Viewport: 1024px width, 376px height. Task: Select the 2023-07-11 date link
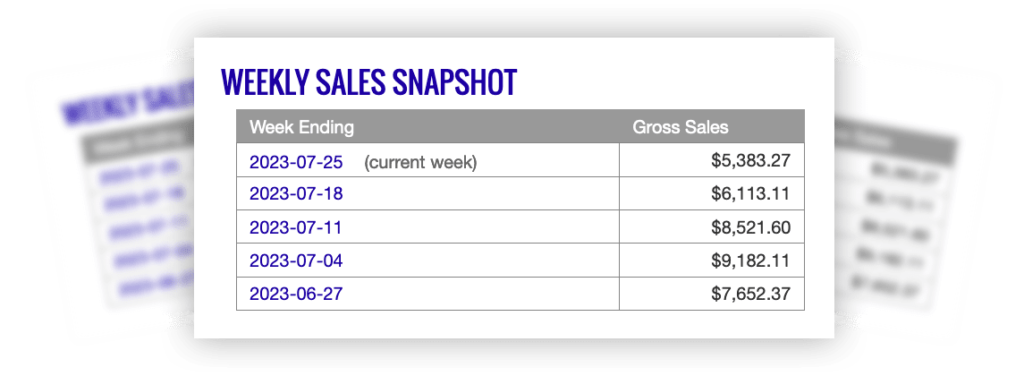click(x=296, y=227)
